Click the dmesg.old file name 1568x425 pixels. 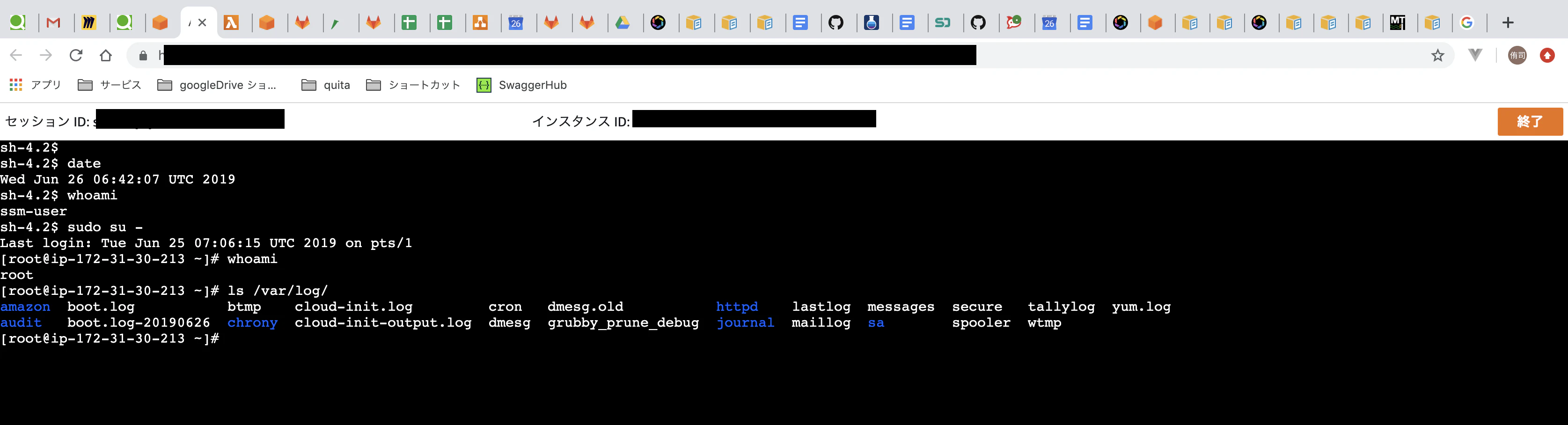click(x=586, y=306)
